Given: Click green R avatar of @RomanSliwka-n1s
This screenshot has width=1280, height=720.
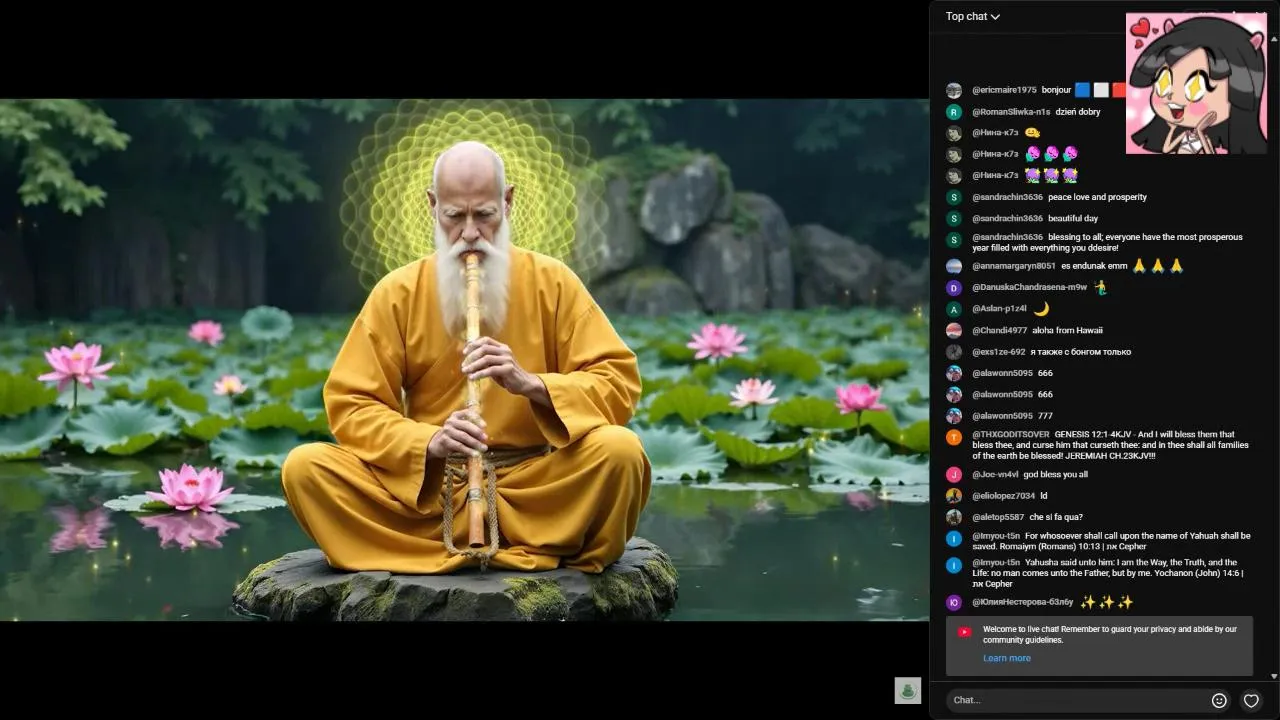Looking at the screenshot, I should tap(954, 112).
